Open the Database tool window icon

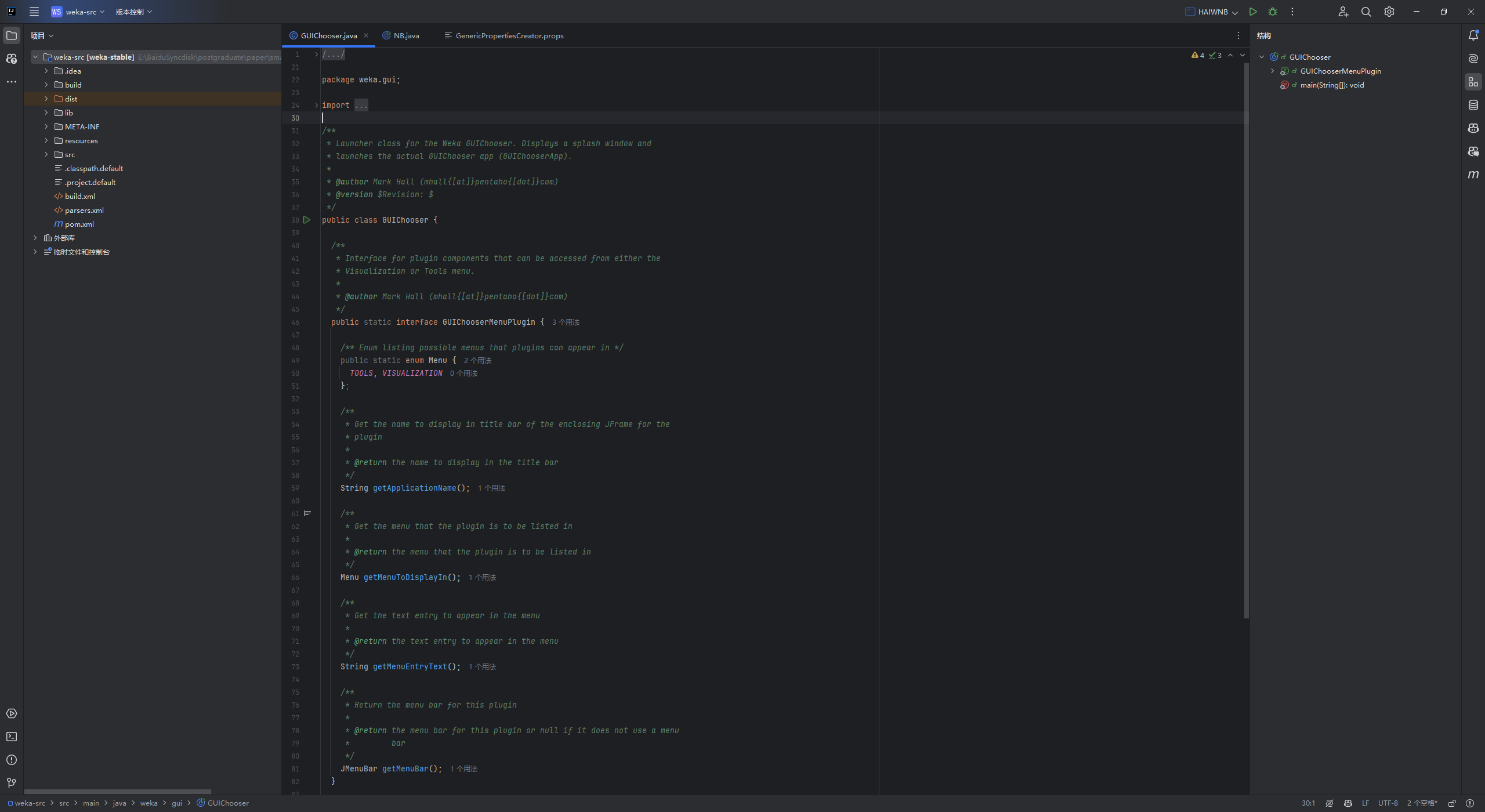(x=1473, y=105)
